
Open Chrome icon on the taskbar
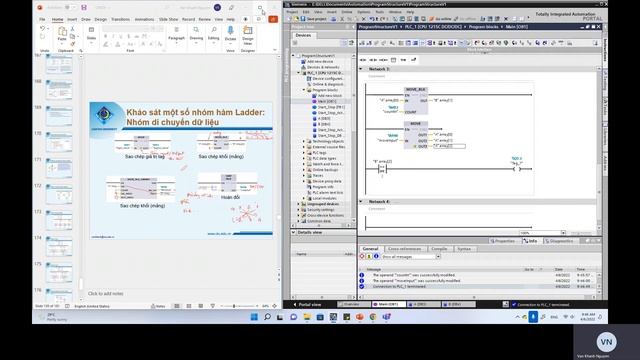coord(373,317)
